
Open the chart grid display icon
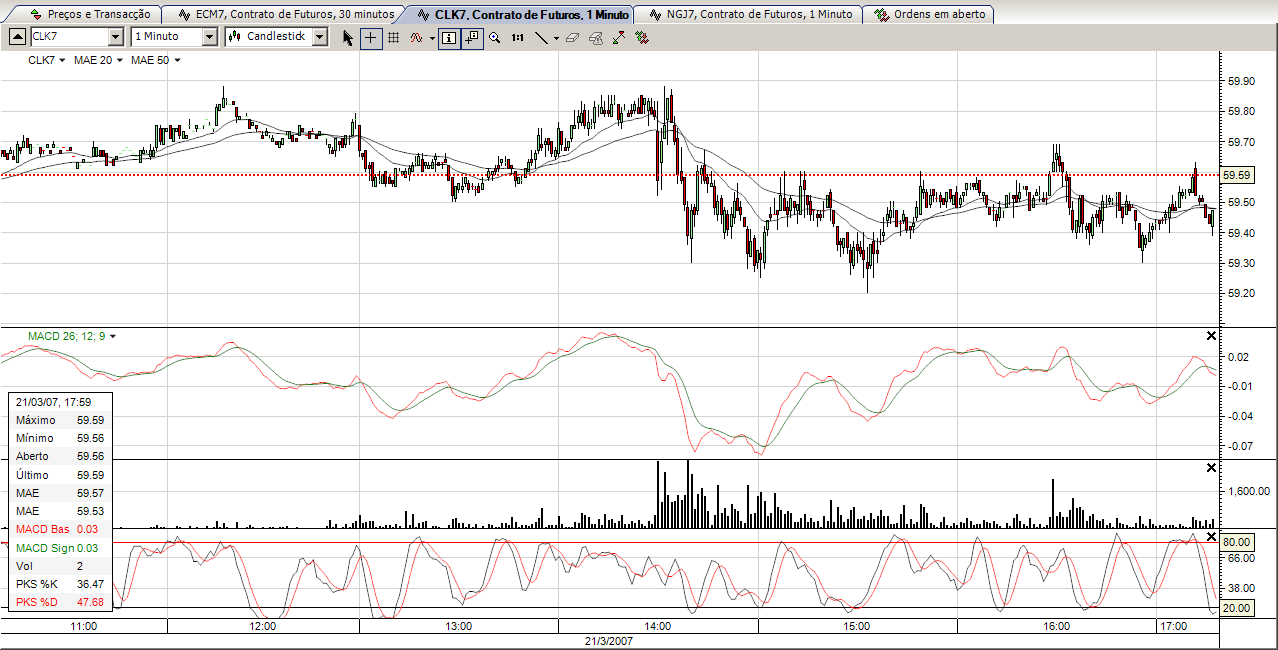point(394,38)
